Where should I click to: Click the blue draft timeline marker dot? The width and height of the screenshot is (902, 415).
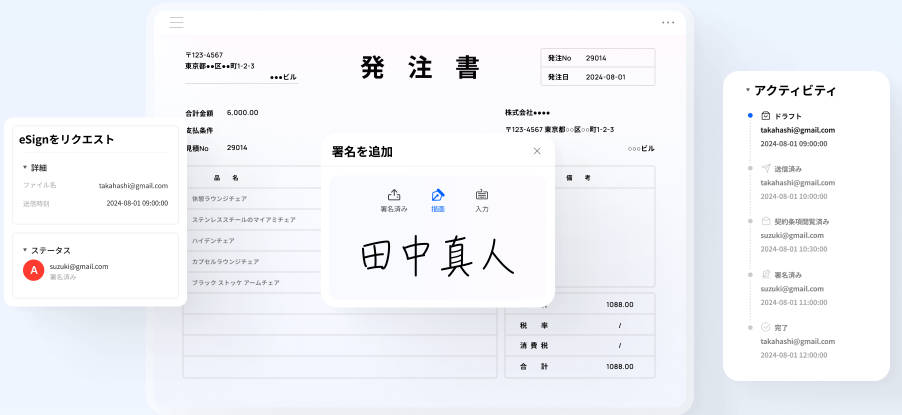pos(750,116)
